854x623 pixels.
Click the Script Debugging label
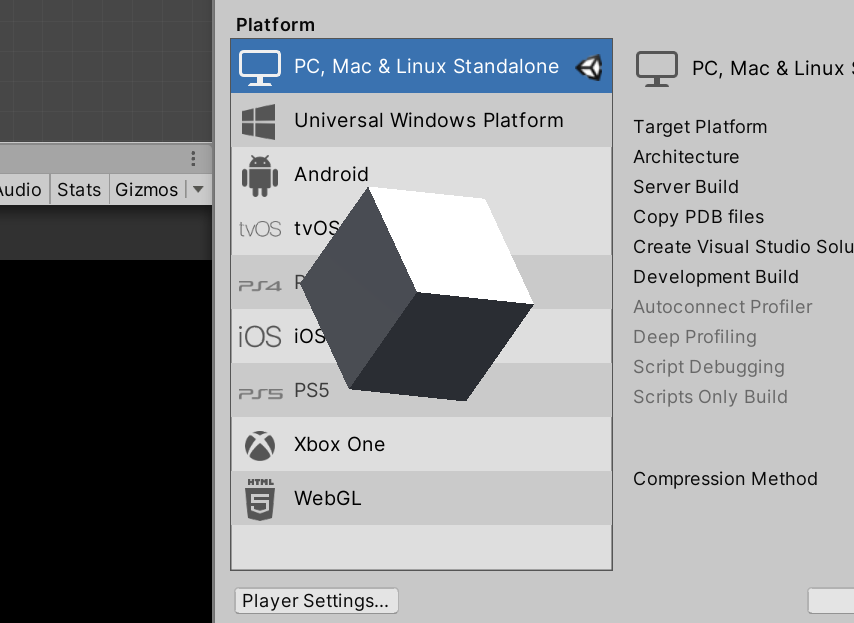709,367
